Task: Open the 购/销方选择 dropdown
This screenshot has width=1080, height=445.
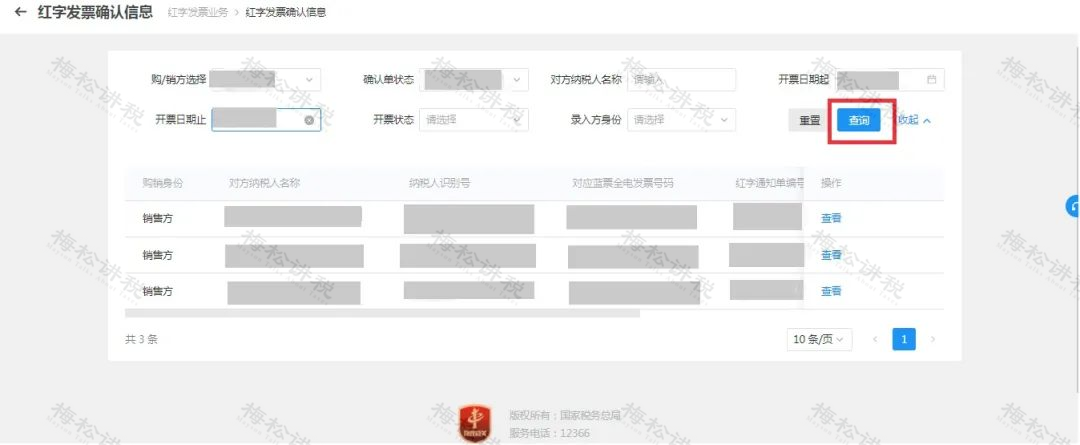Action: [265, 80]
